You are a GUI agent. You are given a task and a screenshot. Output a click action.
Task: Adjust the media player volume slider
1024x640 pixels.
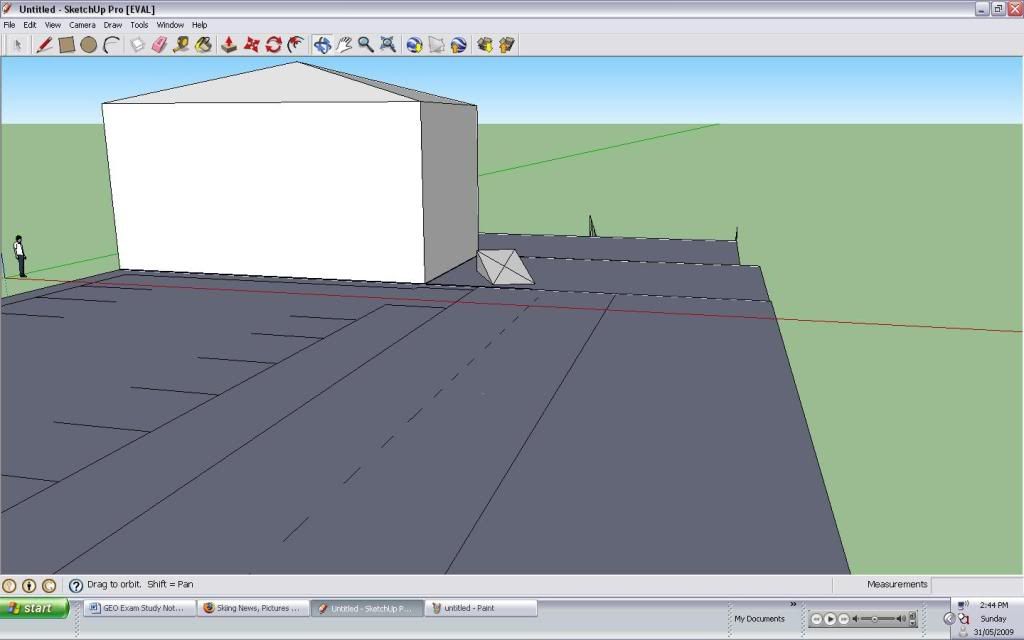point(876,618)
